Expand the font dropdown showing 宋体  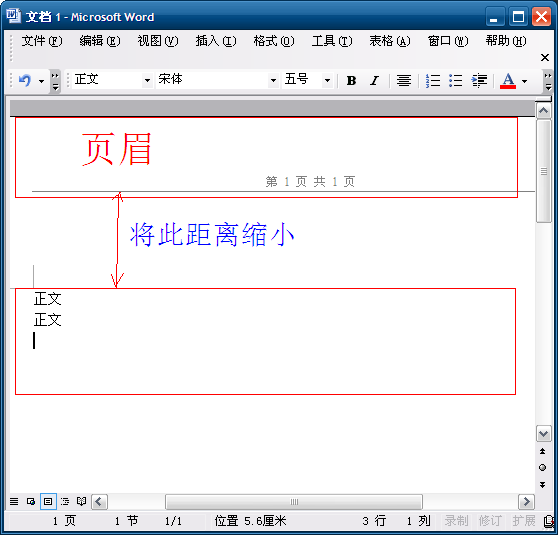pyautogui.click(x=273, y=80)
